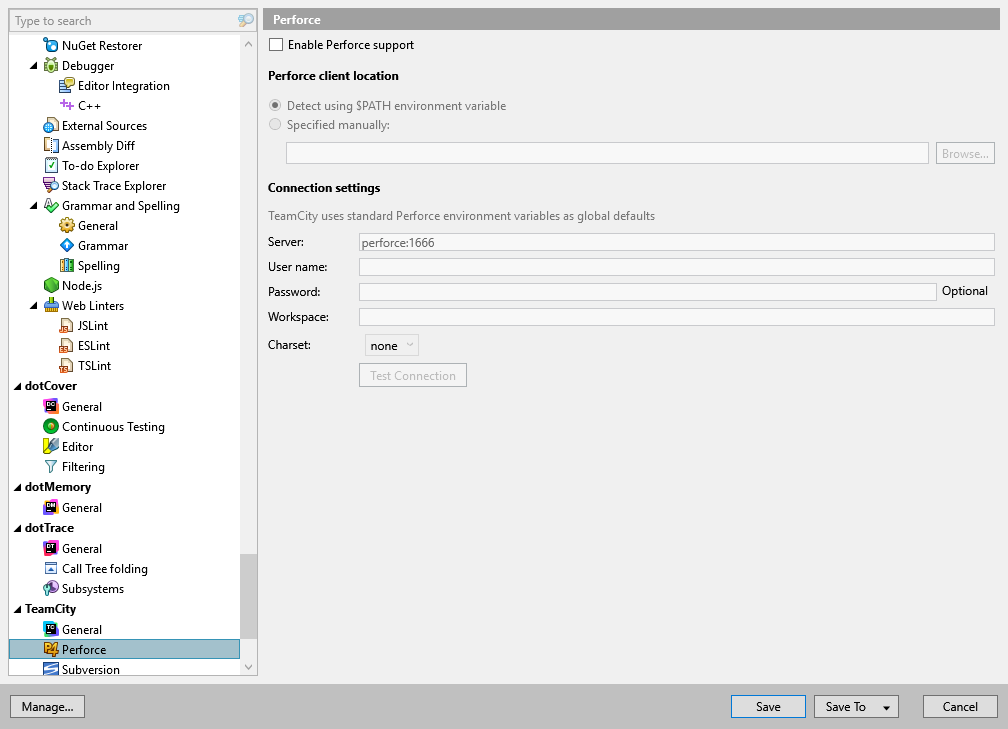The width and height of the screenshot is (1008, 729).
Task: Select the Node.js settings icon
Action: click(50, 285)
